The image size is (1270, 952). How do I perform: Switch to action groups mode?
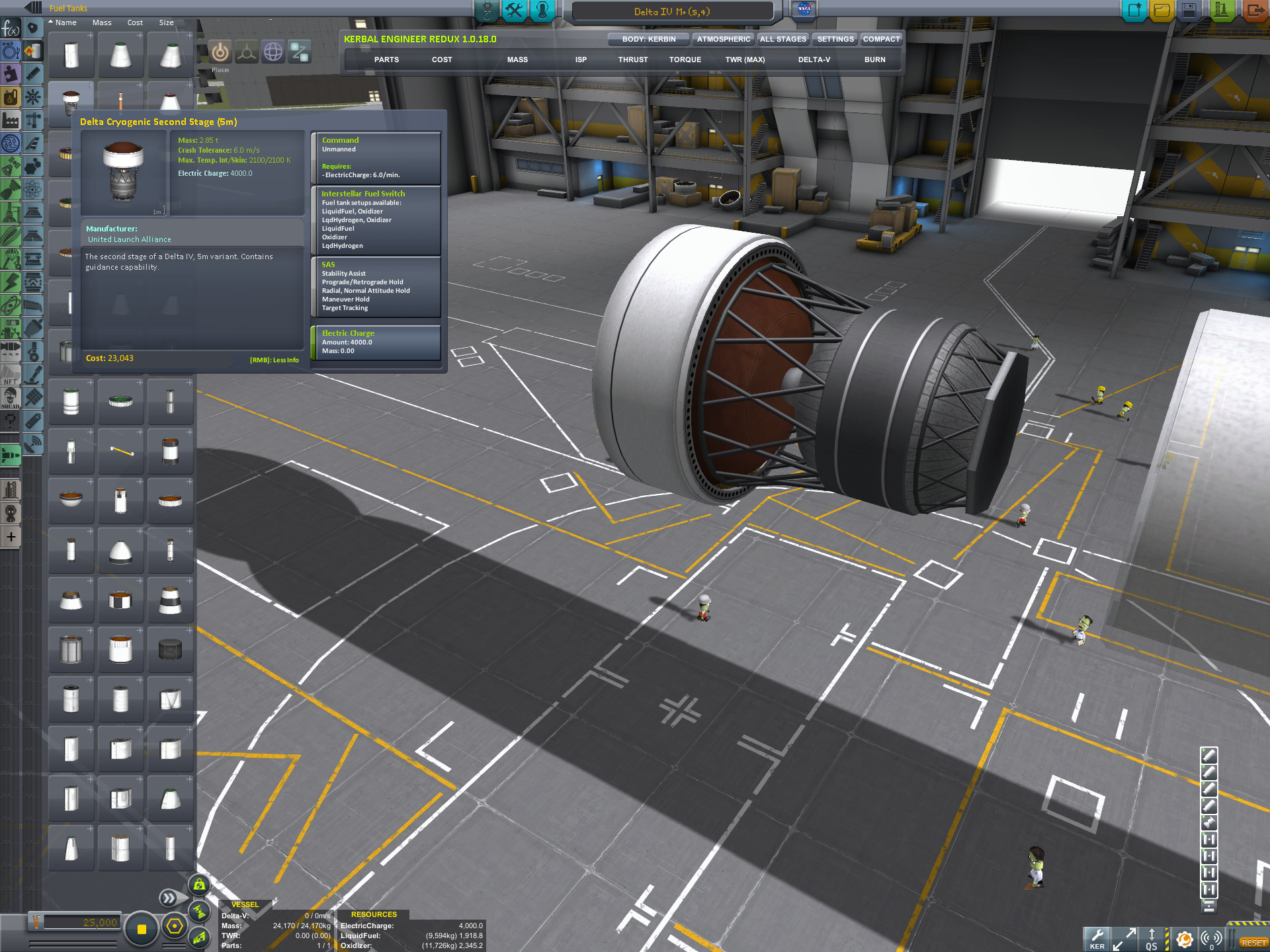pyautogui.click(x=514, y=11)
